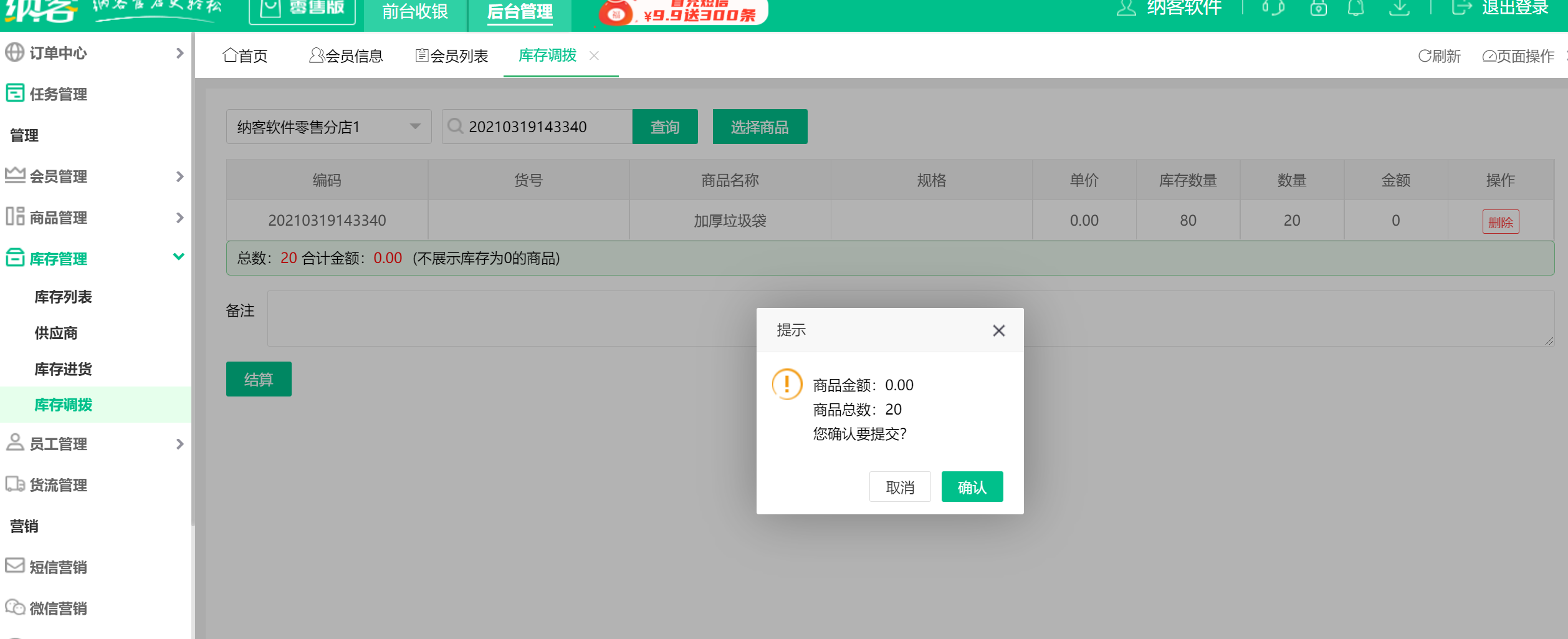Cancel the dialog with 取消 button
1568x639 pixels.
click(x=899, y=486)
